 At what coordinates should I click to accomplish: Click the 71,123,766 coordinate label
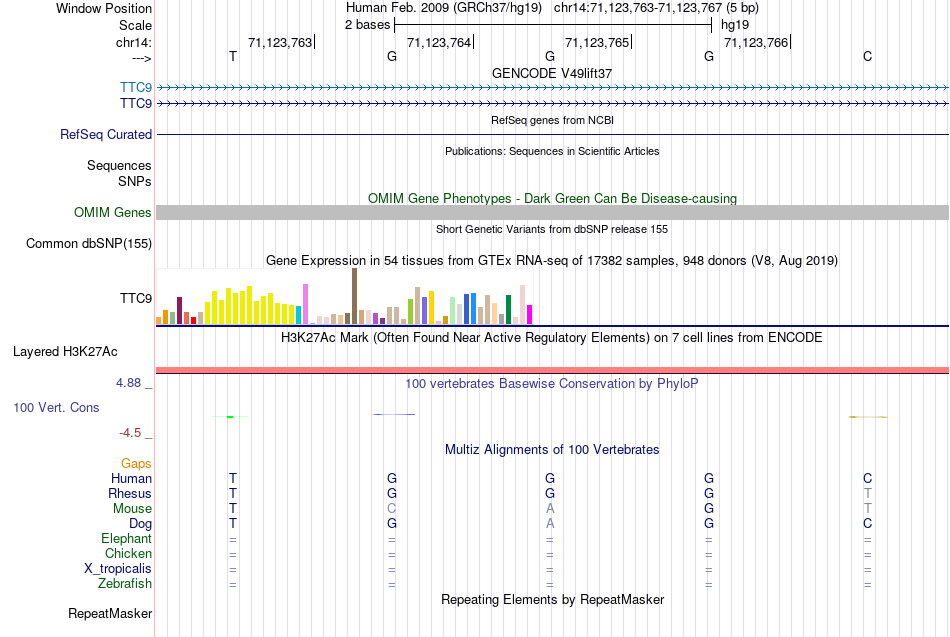[756, 42]
